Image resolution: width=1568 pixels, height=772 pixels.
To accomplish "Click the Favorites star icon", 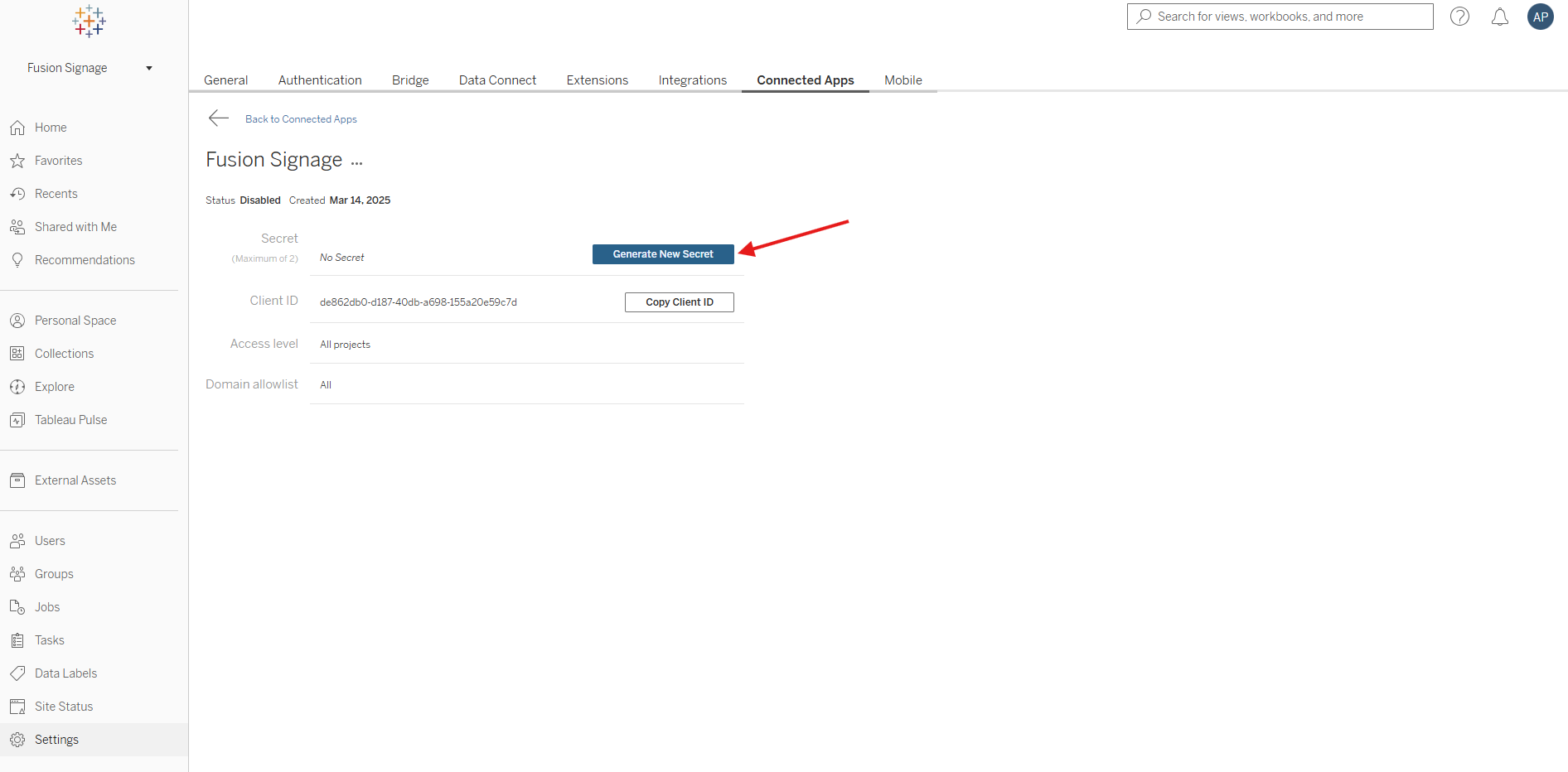I will [17, 161].
